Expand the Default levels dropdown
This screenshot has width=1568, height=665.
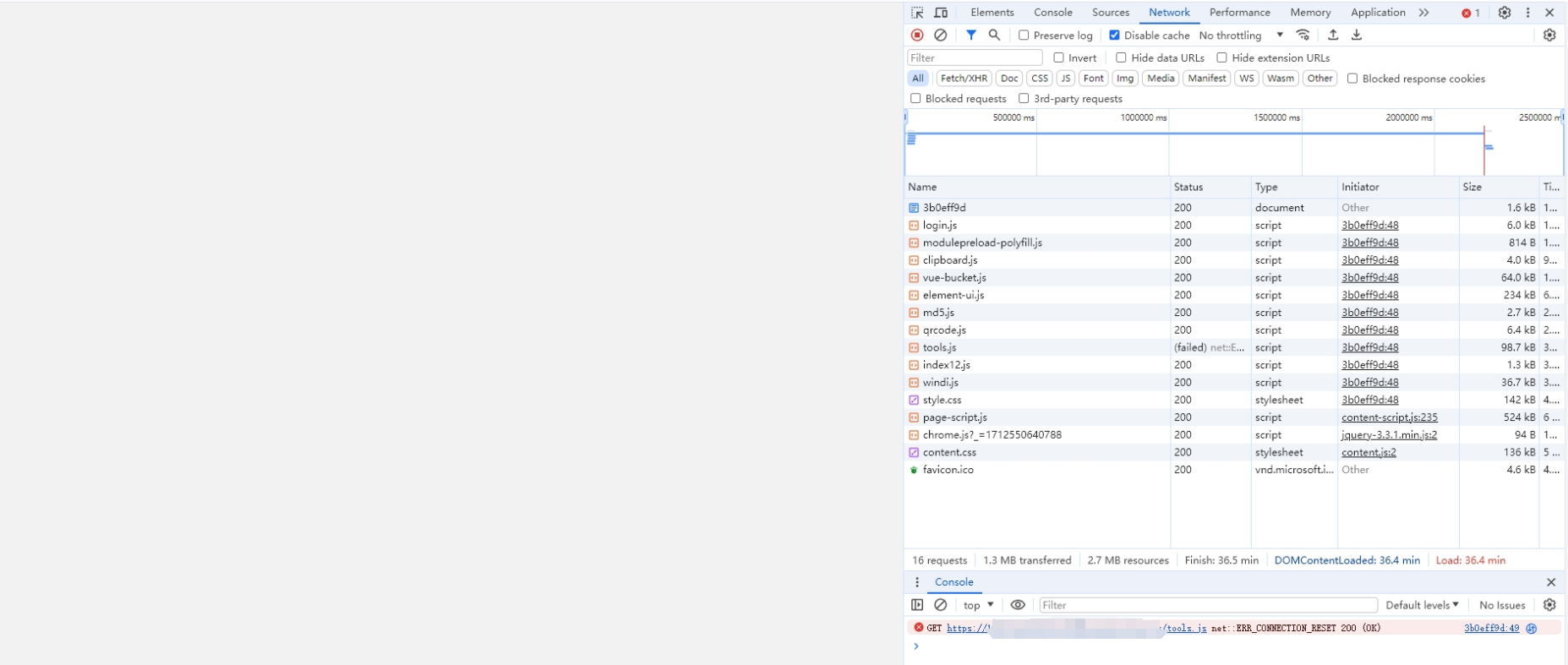[1422, 605]
